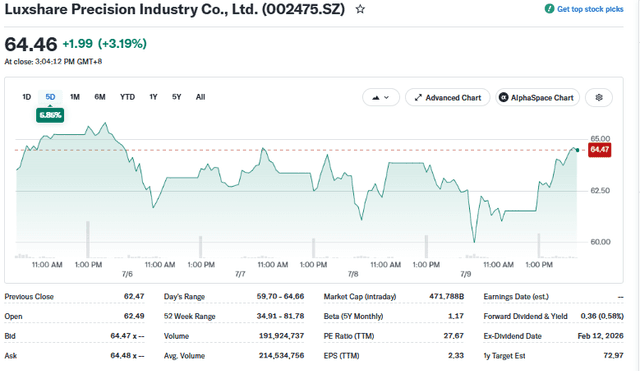The image size is (640, 371).
Task: Click the Day's Range value 59.70 - 64.66
Action: pyautogui.click(x=280, y=296)
